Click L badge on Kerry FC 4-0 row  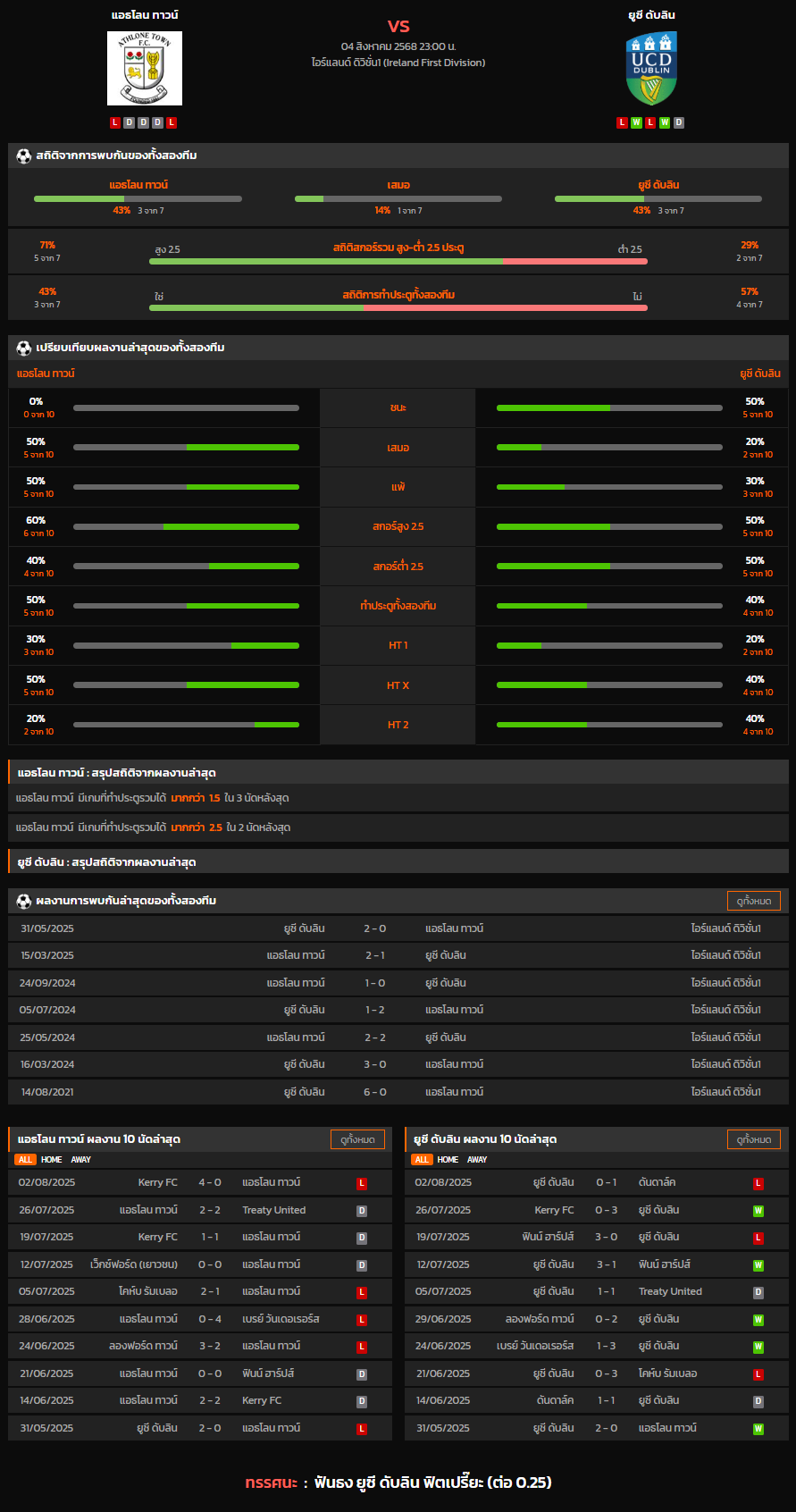tap(362, 1183)
